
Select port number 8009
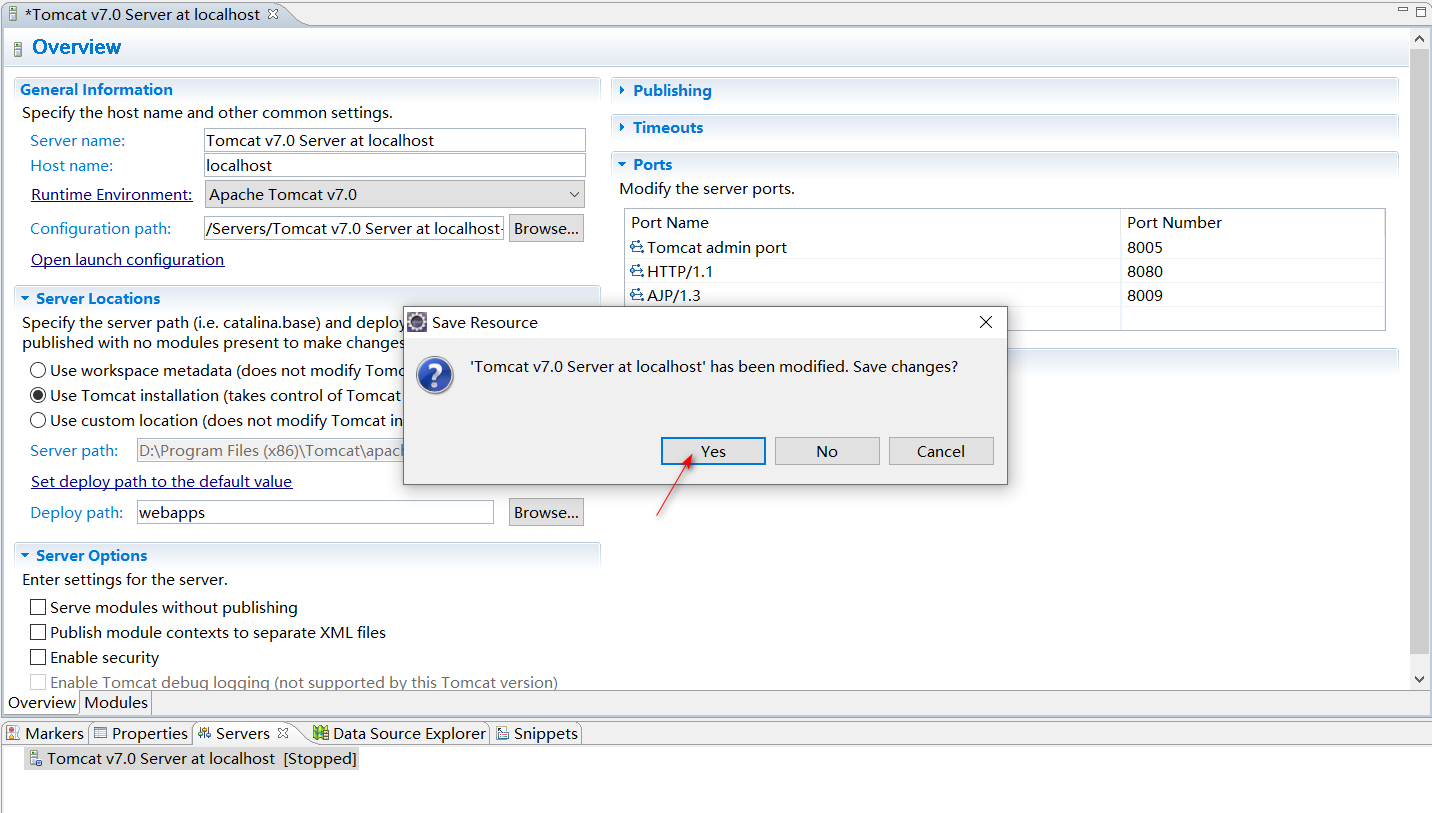pos(1145,295)
